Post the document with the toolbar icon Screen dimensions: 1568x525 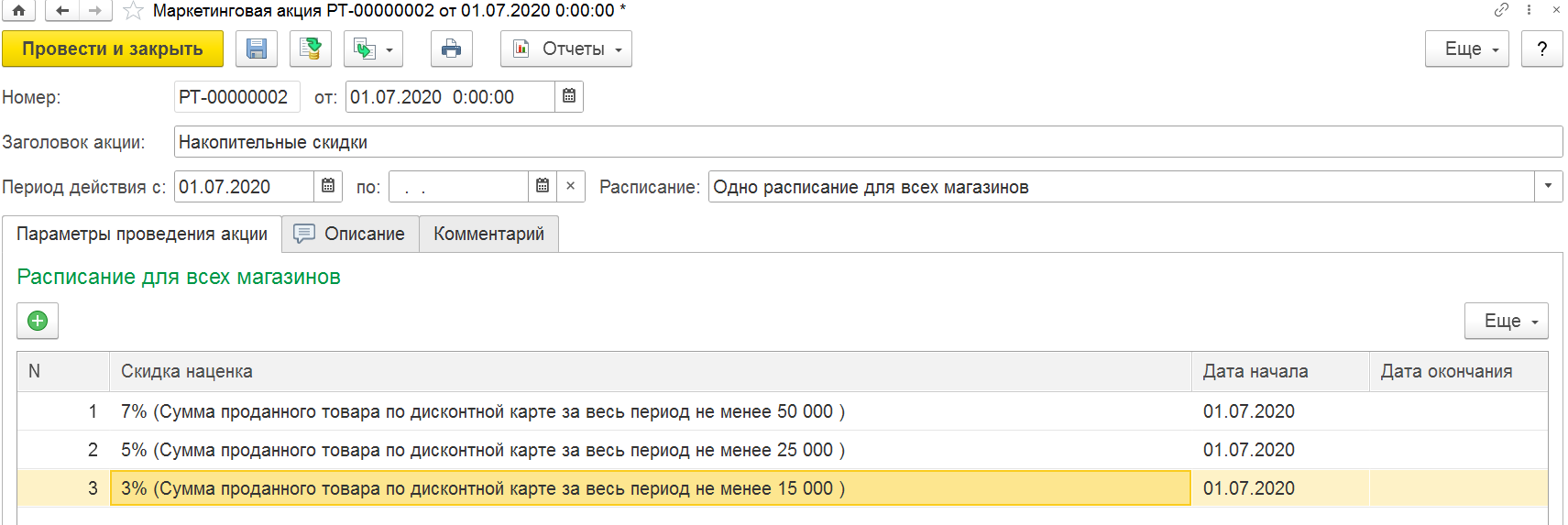click(311, 49)
